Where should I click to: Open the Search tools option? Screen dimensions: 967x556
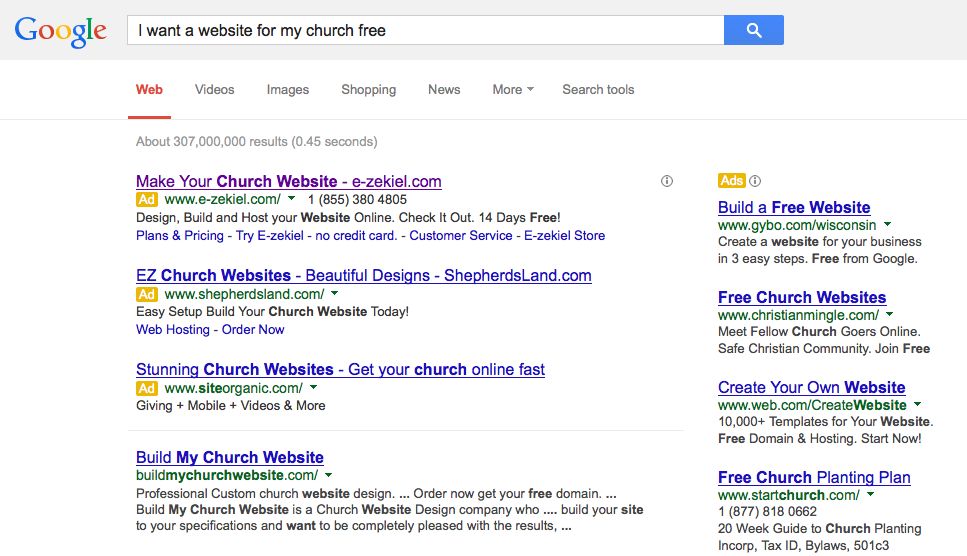(x=598, y=89)
